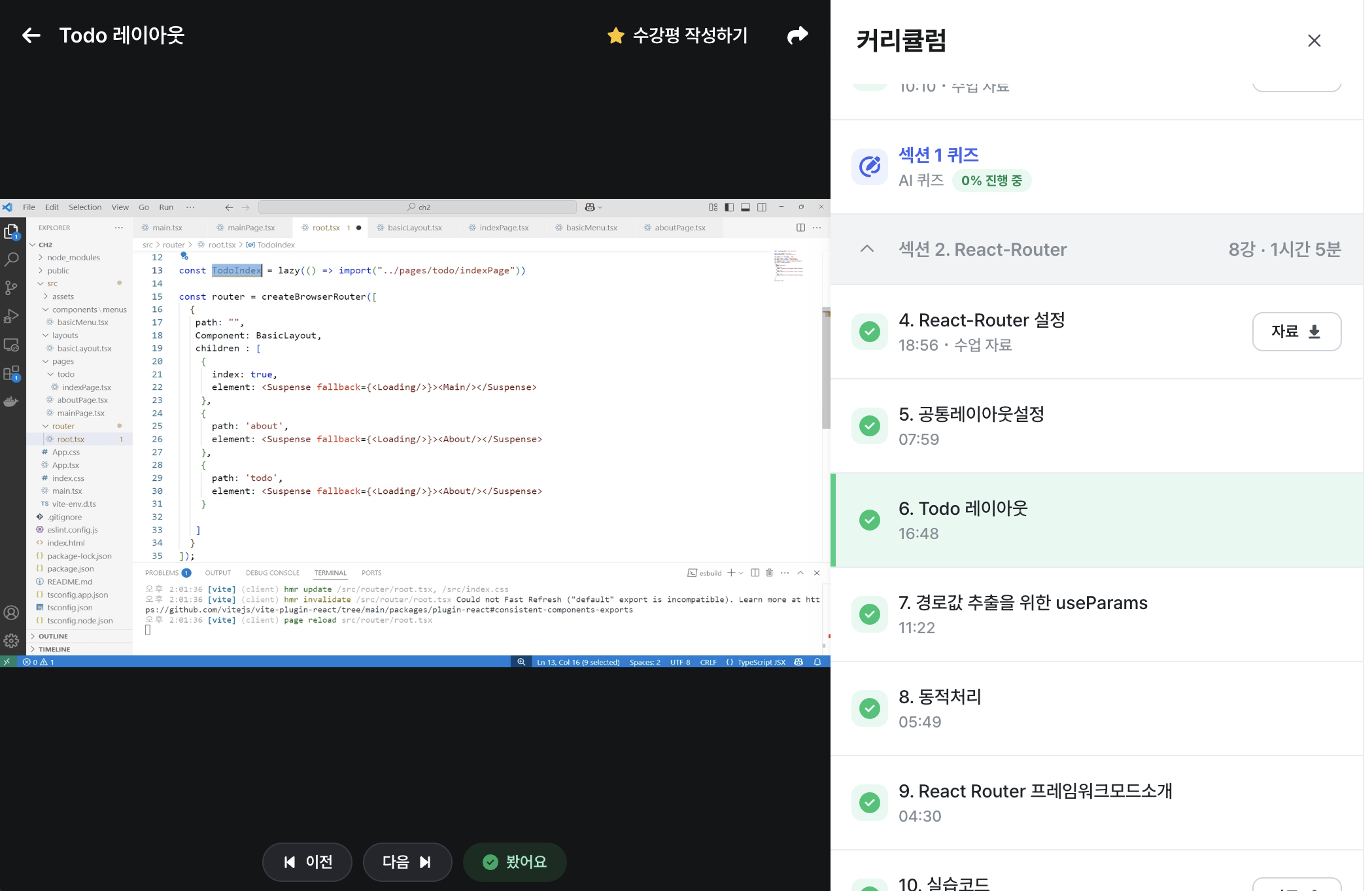
Task: Click the back arrow beside Todo 레이아웃
Action: point(31,35)
